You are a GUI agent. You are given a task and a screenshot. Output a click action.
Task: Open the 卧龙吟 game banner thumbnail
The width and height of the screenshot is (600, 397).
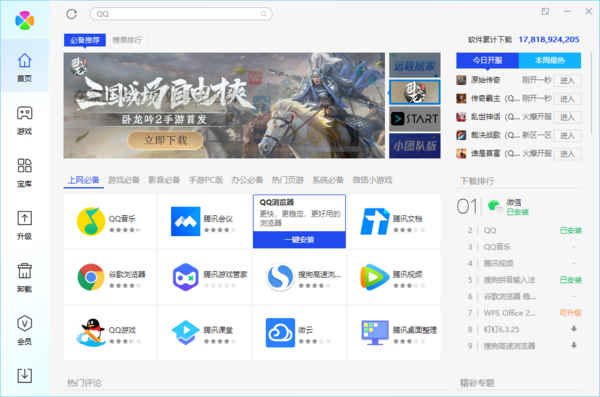pos(415,92)
